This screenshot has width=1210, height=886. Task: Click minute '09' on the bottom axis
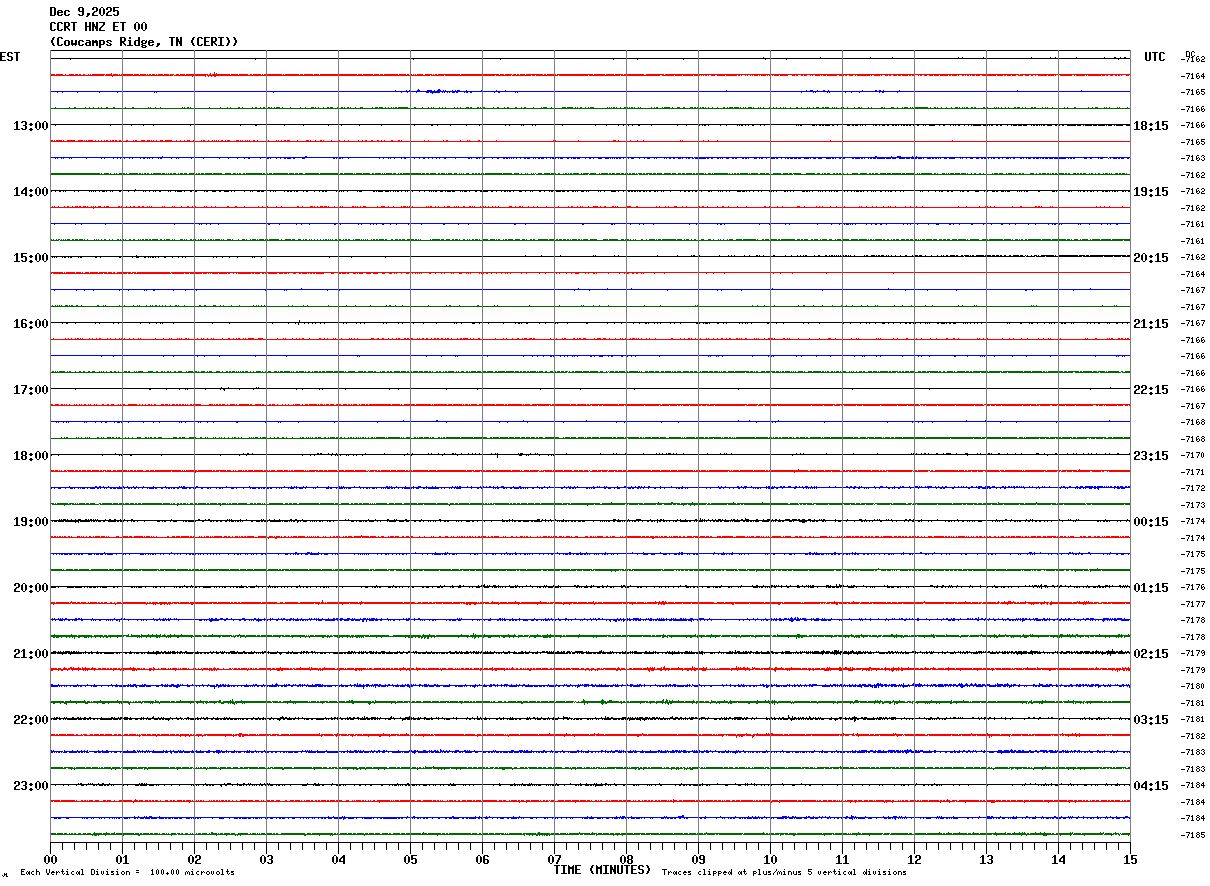coord(698,859)
